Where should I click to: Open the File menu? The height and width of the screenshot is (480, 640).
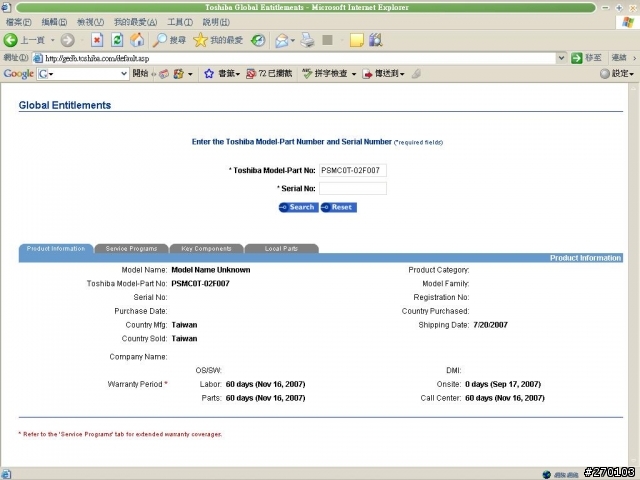(18, 22)
